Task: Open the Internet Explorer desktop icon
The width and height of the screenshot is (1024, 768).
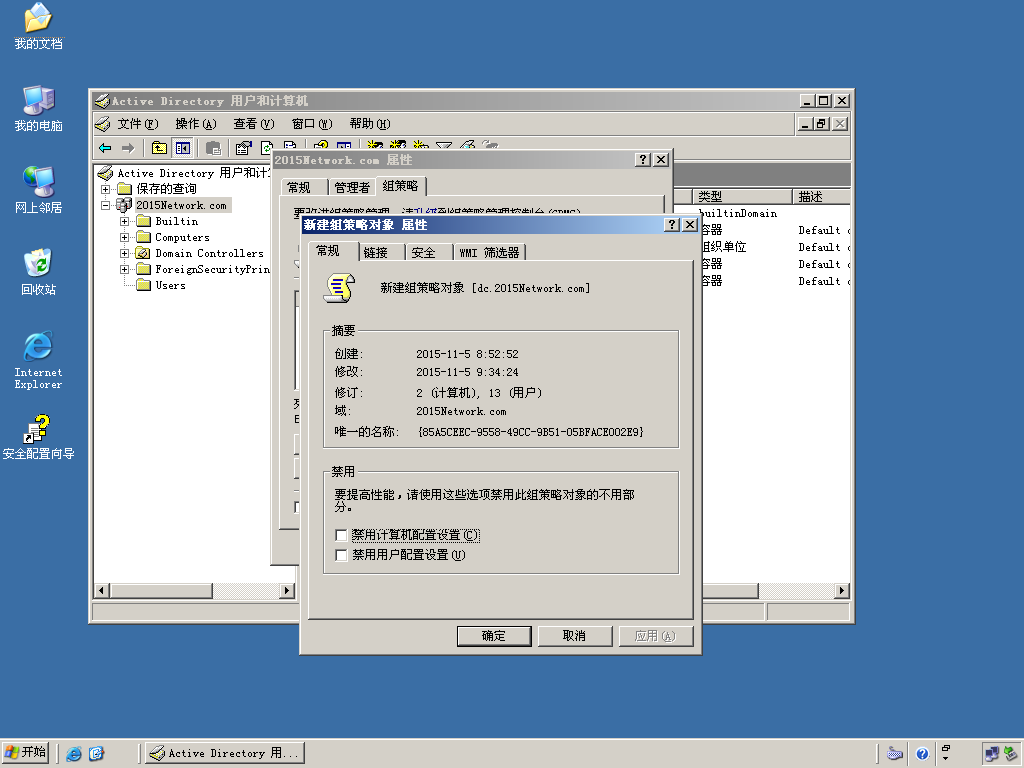Action: [39, 360]
